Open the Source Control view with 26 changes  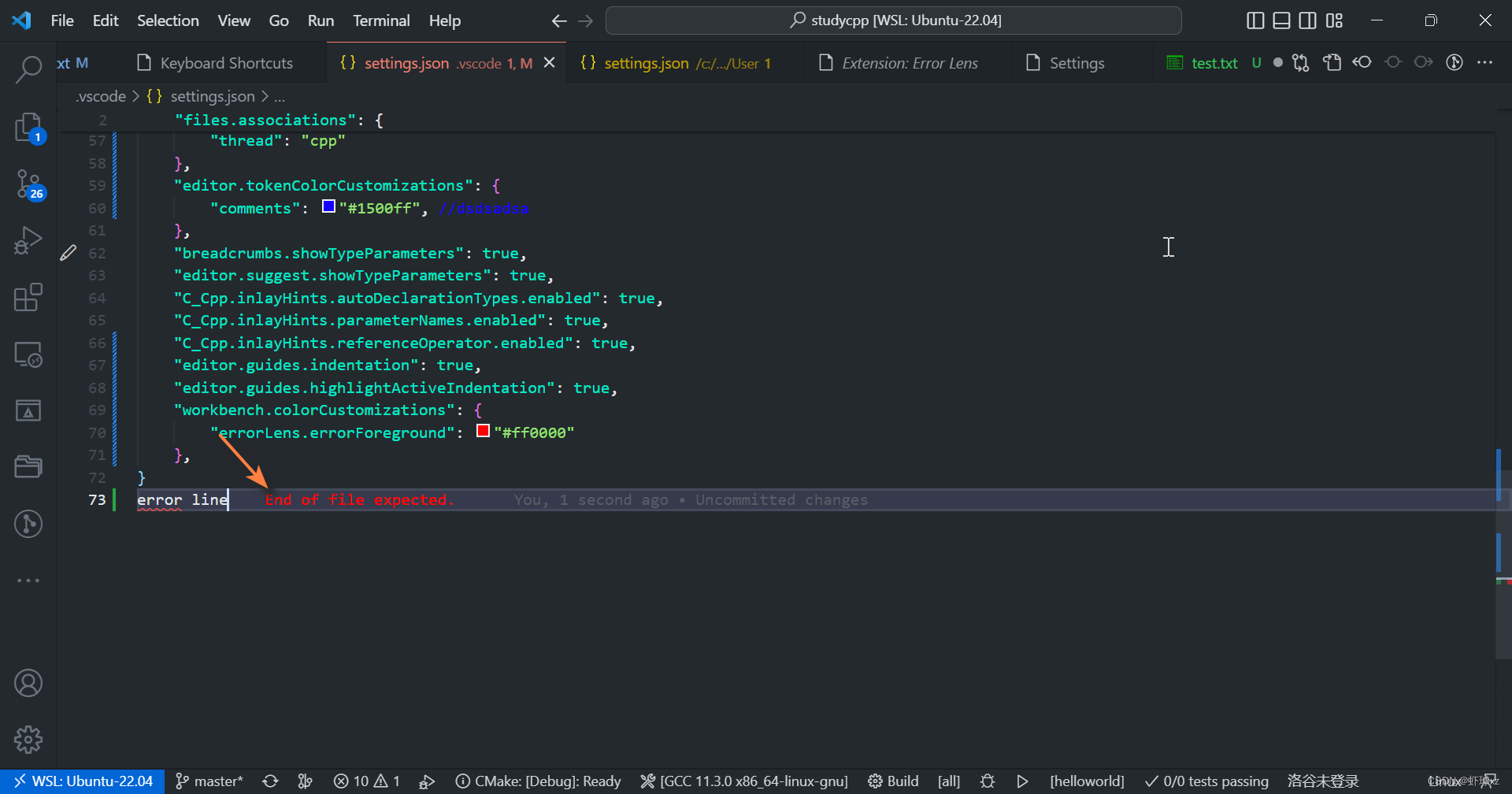coord(28,184)
